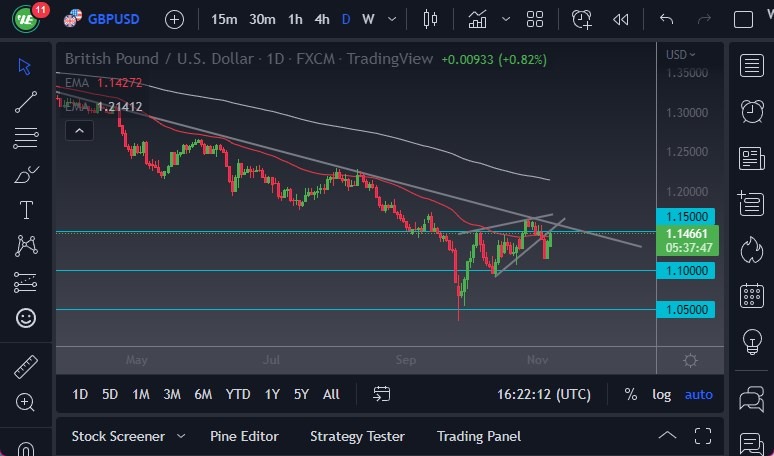Select the trend line drawing tool
The height and width of the screenshot is (456, 774).
click(26, 101)
